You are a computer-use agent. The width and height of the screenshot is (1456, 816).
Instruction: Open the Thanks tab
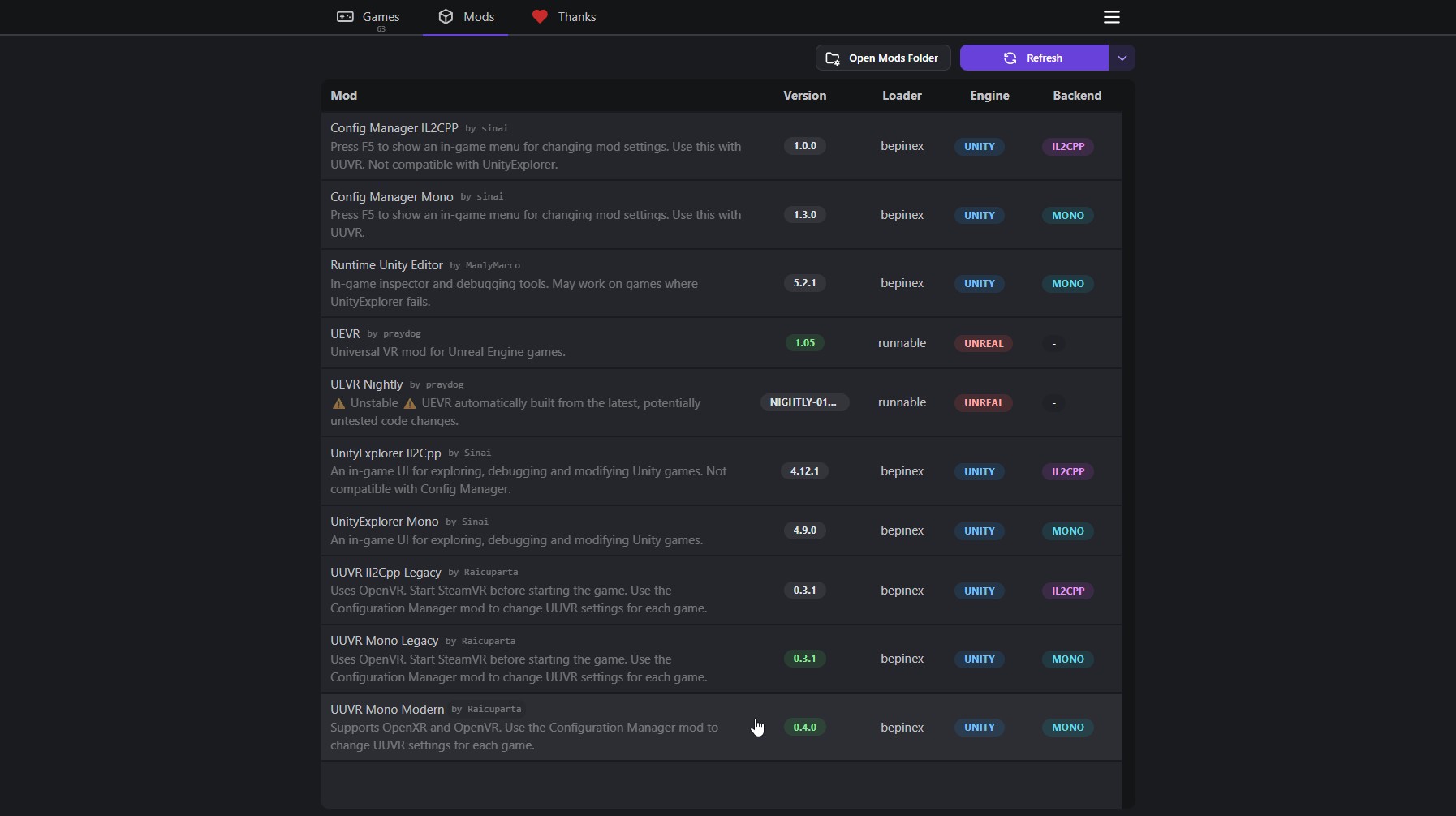pyautogui.click(x=563, y=17)
